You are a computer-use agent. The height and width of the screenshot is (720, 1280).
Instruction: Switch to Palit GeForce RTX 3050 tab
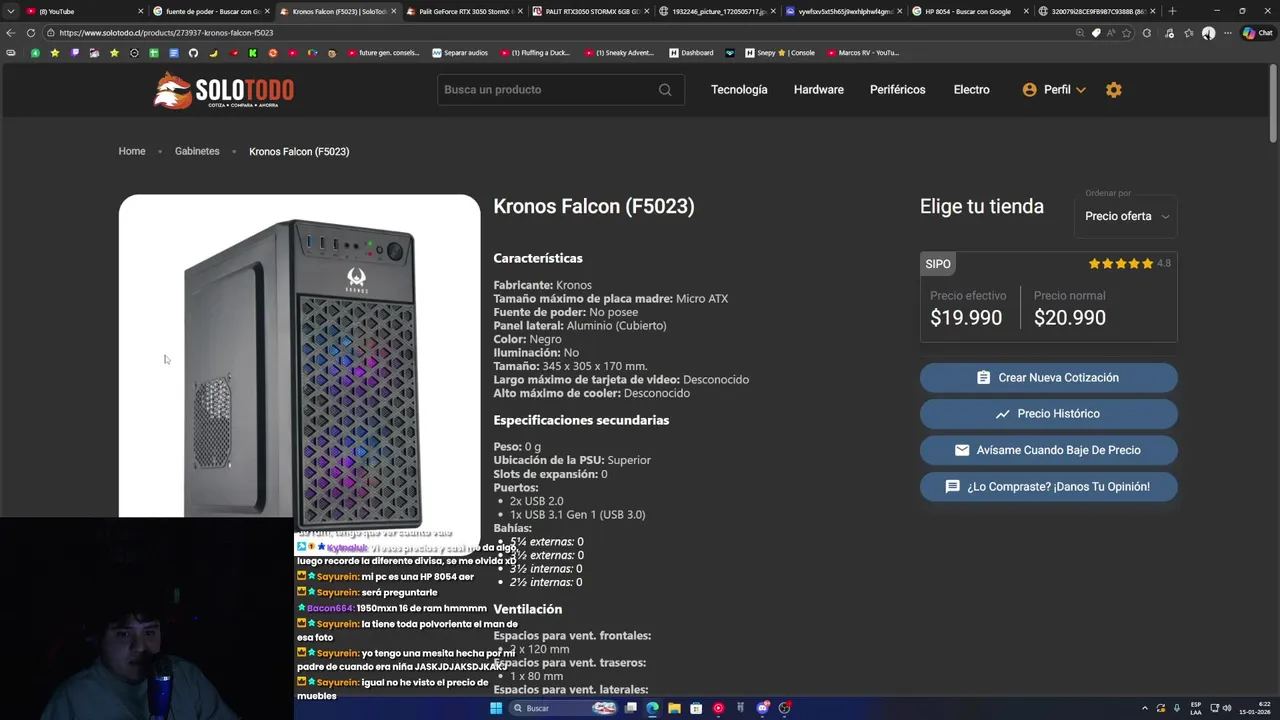[x=465, y=11]
